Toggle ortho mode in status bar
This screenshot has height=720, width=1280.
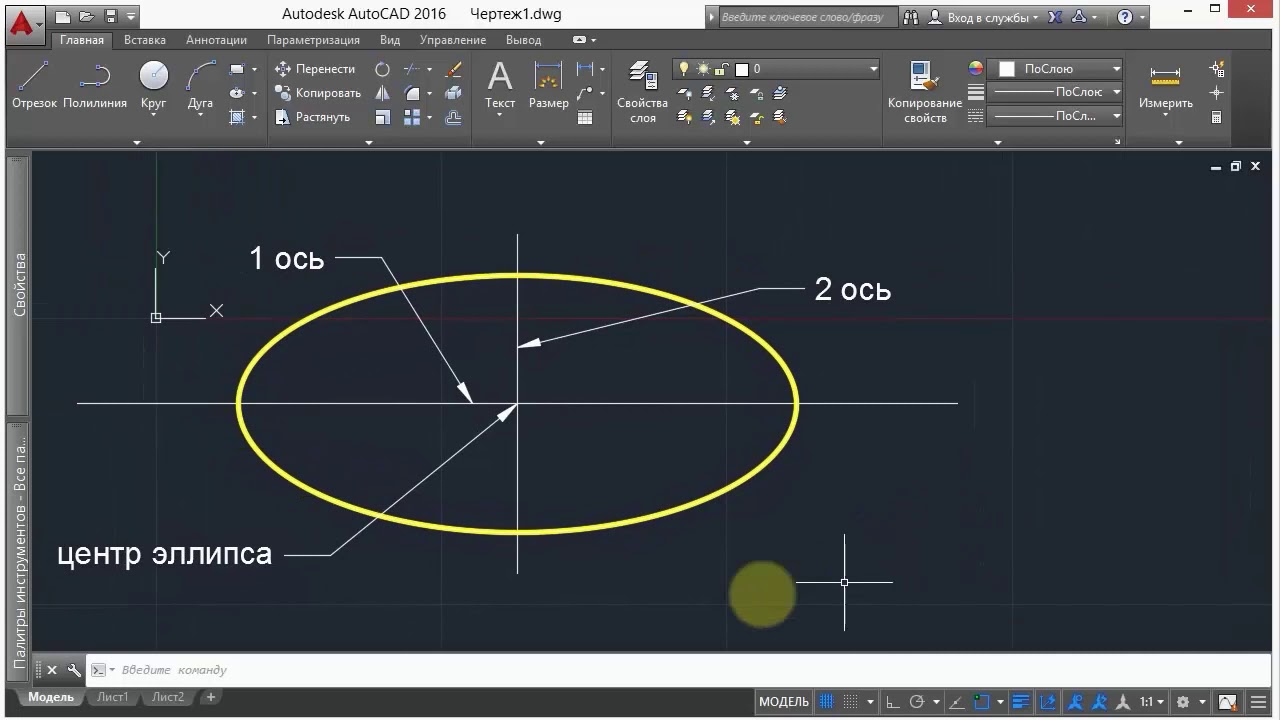point(893,702)
